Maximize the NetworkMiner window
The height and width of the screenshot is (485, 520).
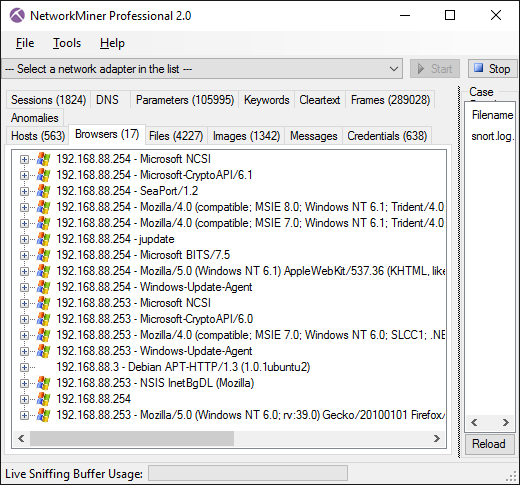(450, 15)
